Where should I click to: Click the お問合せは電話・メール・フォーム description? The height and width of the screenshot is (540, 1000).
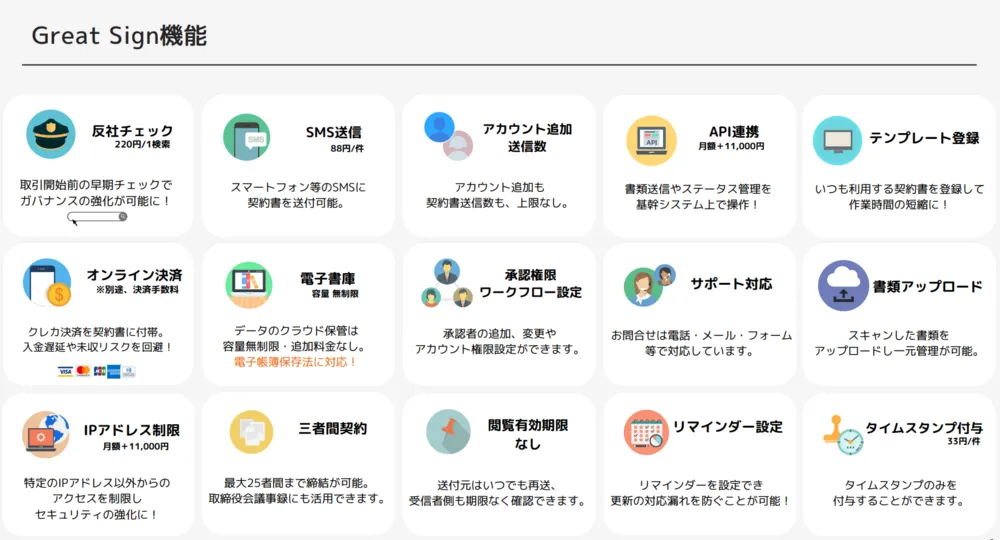click(702, 335)
